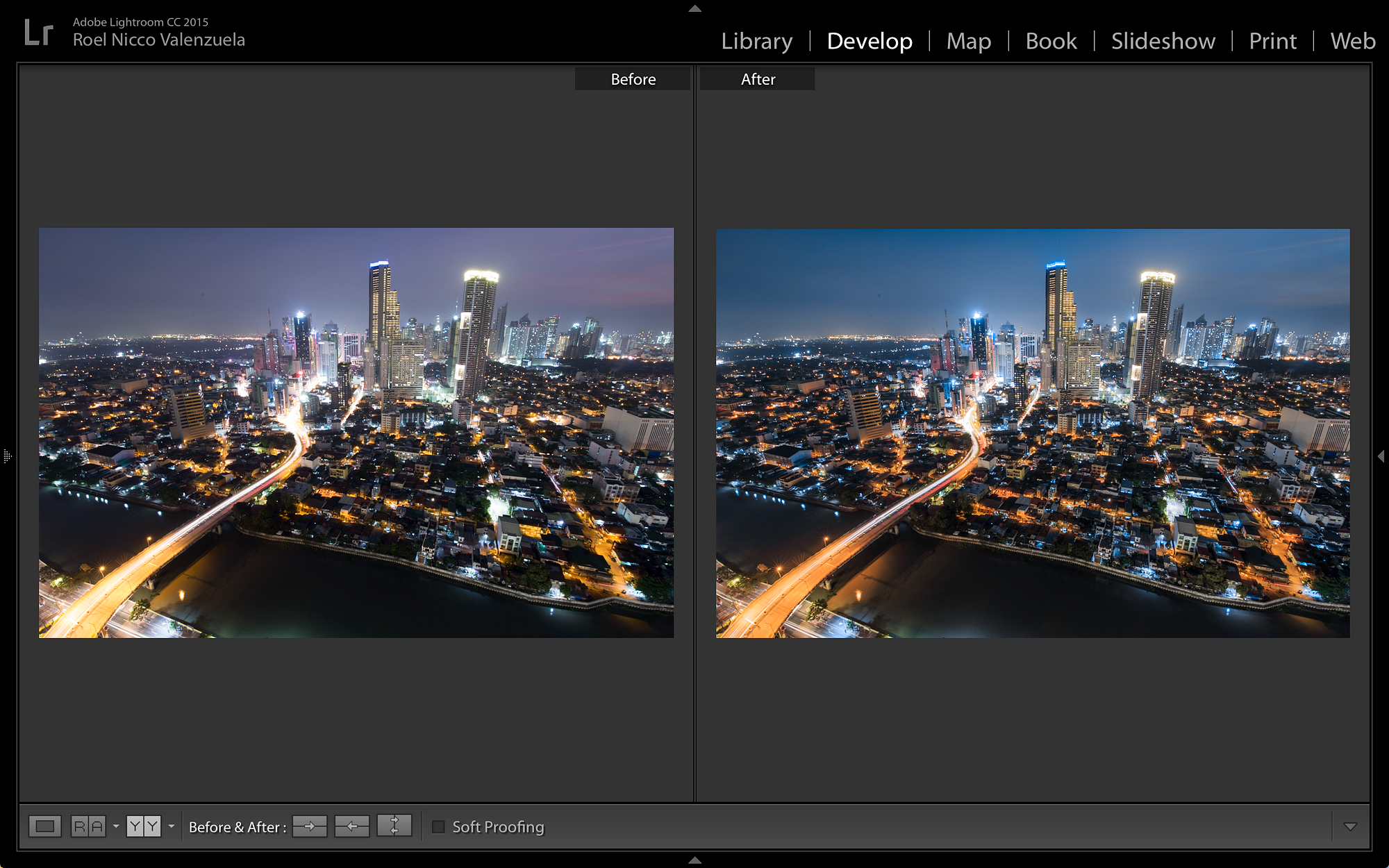Open the Before/After layout dropdown arrow

(x=172, y=826)
